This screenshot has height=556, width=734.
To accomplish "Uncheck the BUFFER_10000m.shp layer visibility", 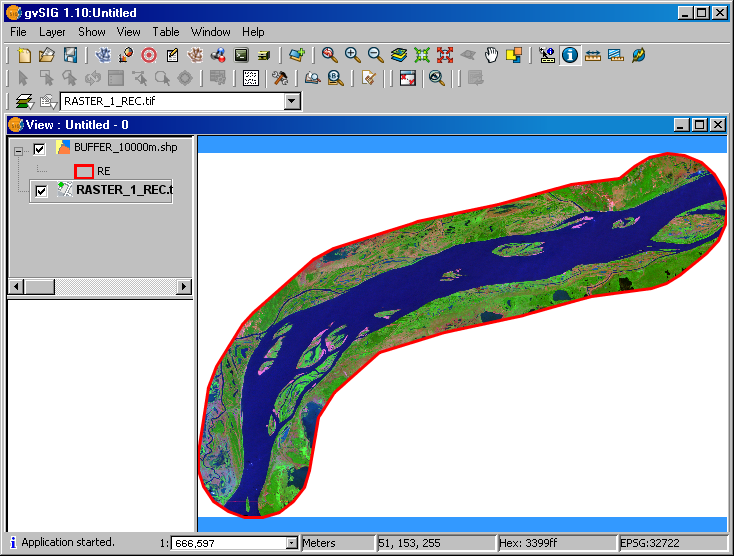I will click(39, 149).
